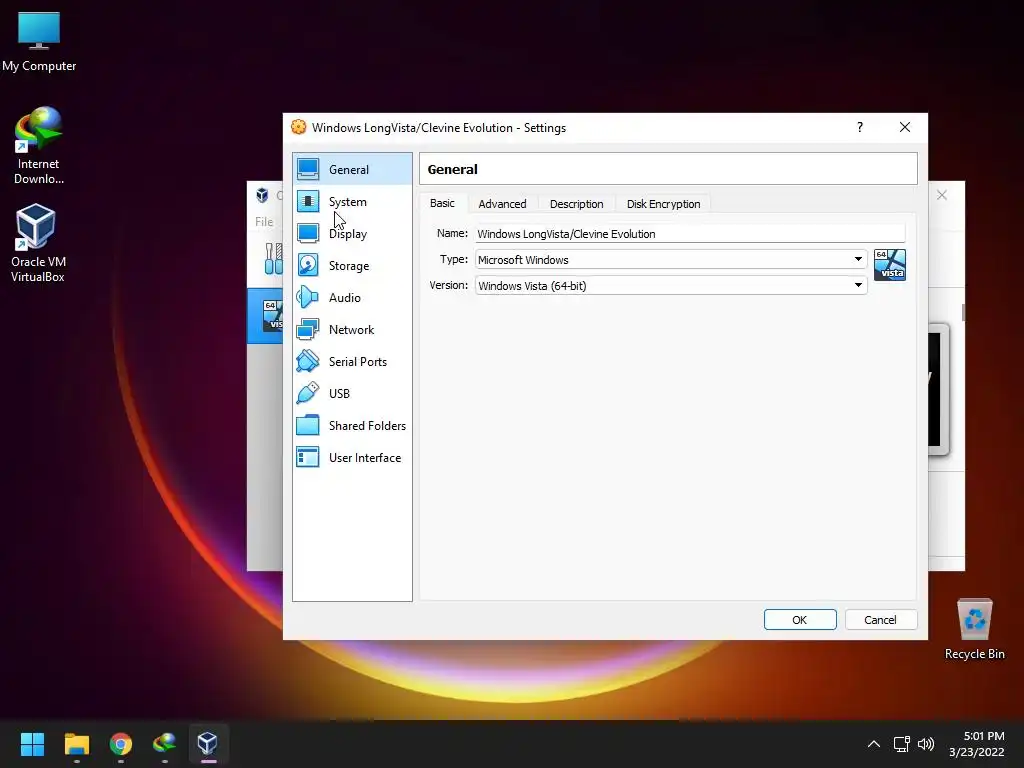Switch to the Description tab
1024x768 pixels.
pyautogui.click(x=577, y=204)
